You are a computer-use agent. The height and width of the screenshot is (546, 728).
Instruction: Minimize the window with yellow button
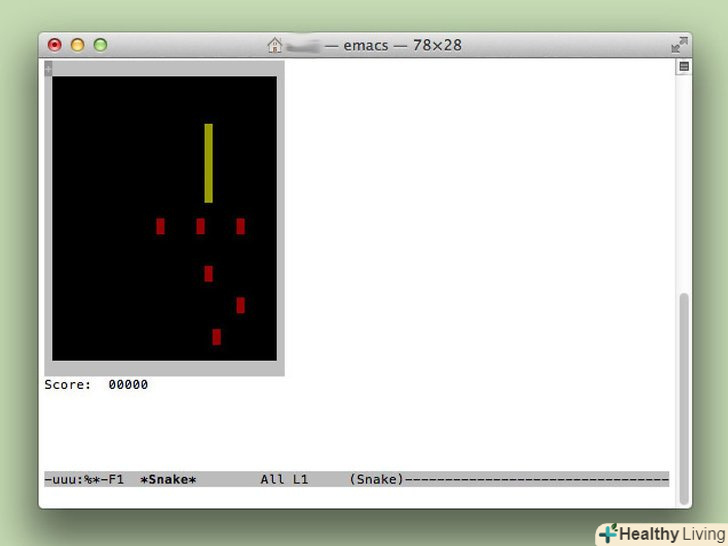tap(78, 45)
